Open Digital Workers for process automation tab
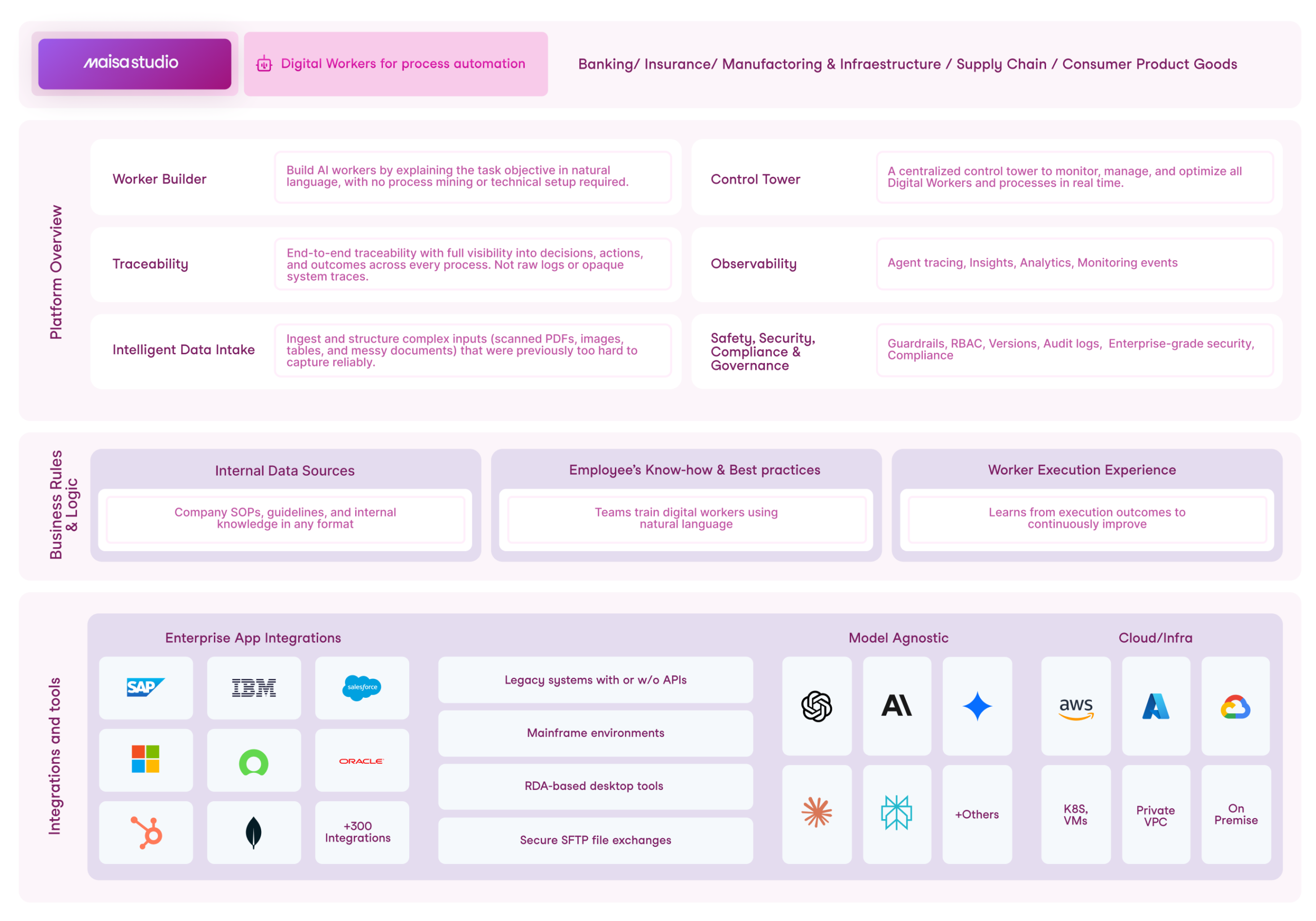 395,64
